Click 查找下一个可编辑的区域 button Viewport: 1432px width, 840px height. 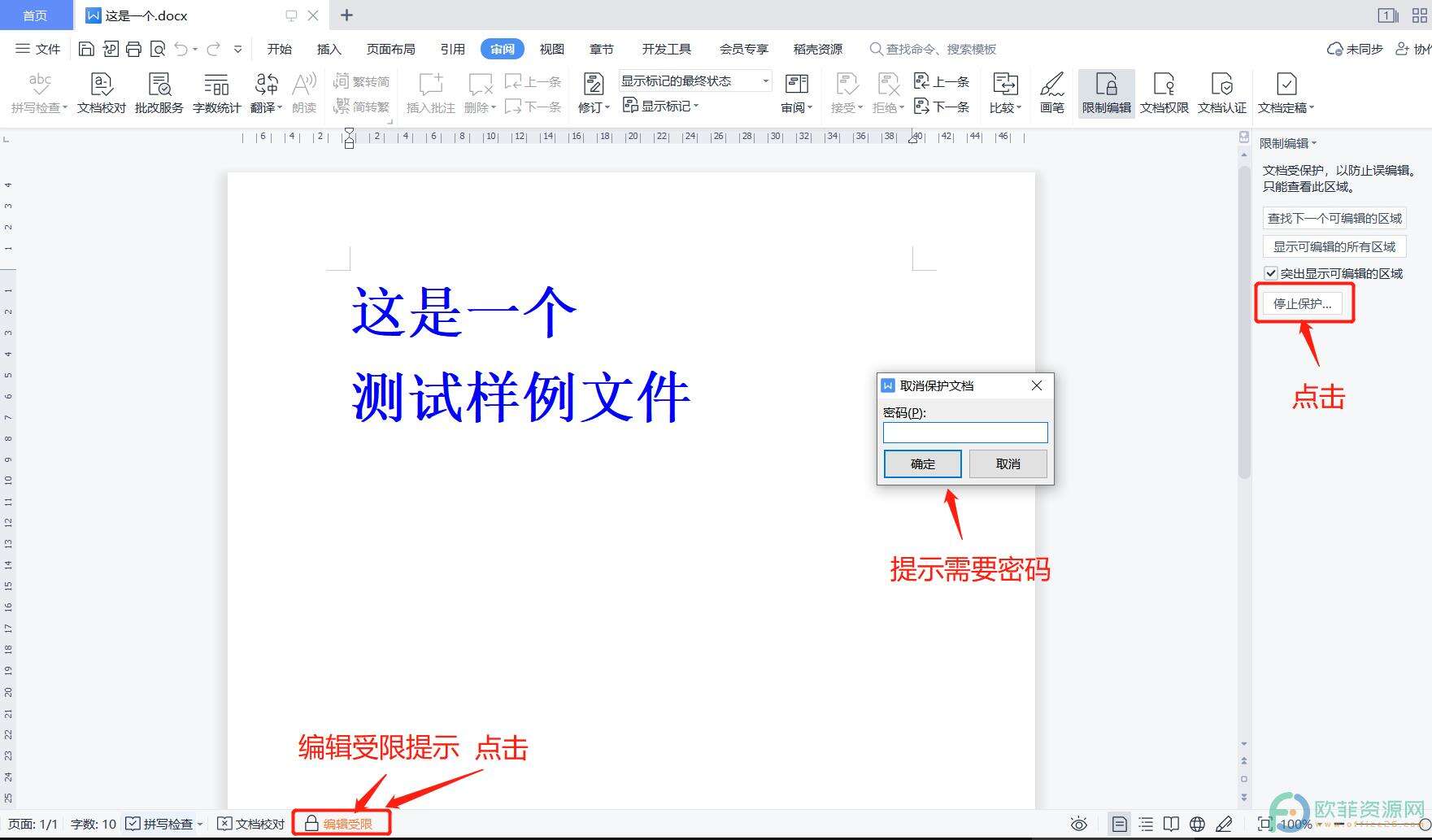click(1334, 218)
